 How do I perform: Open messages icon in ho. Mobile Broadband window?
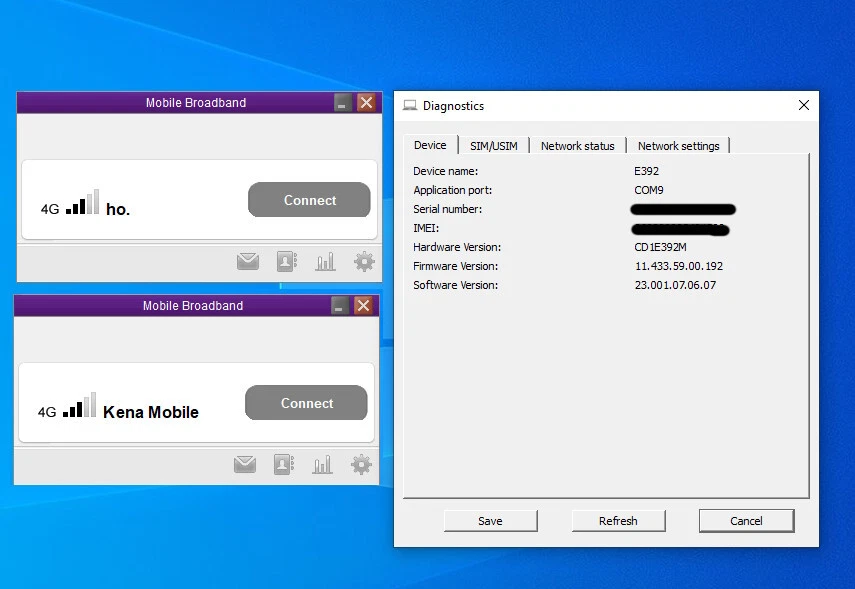(x=248, y=262)
